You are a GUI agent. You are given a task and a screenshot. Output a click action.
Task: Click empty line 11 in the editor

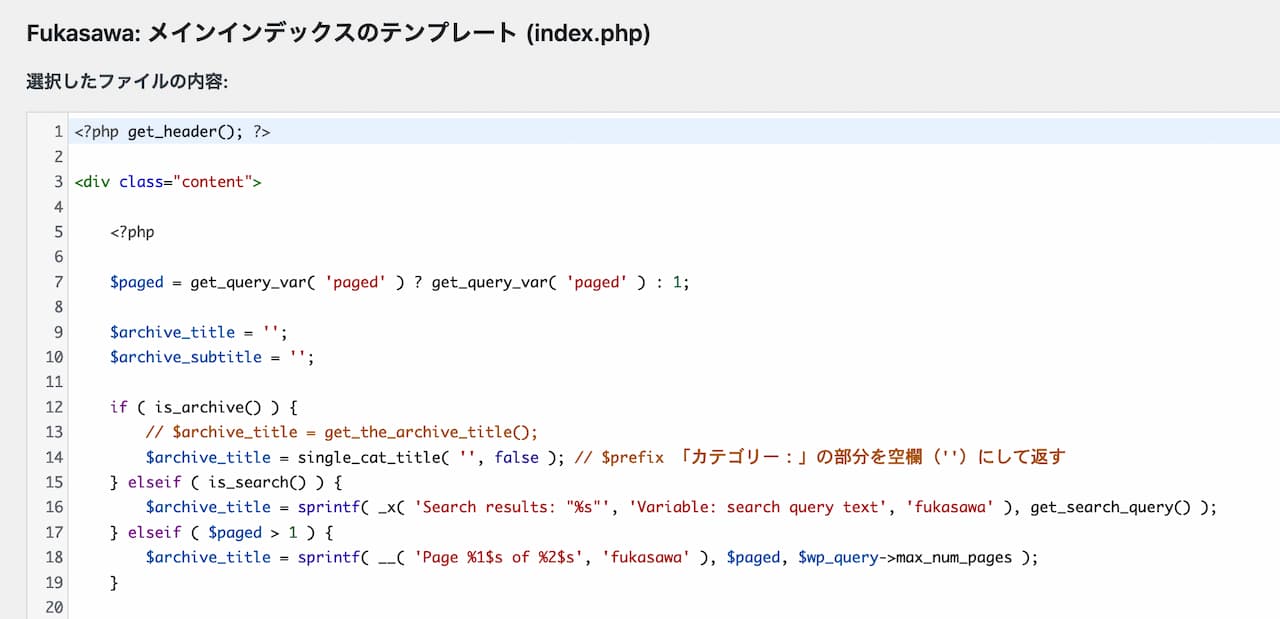(676, 381)
